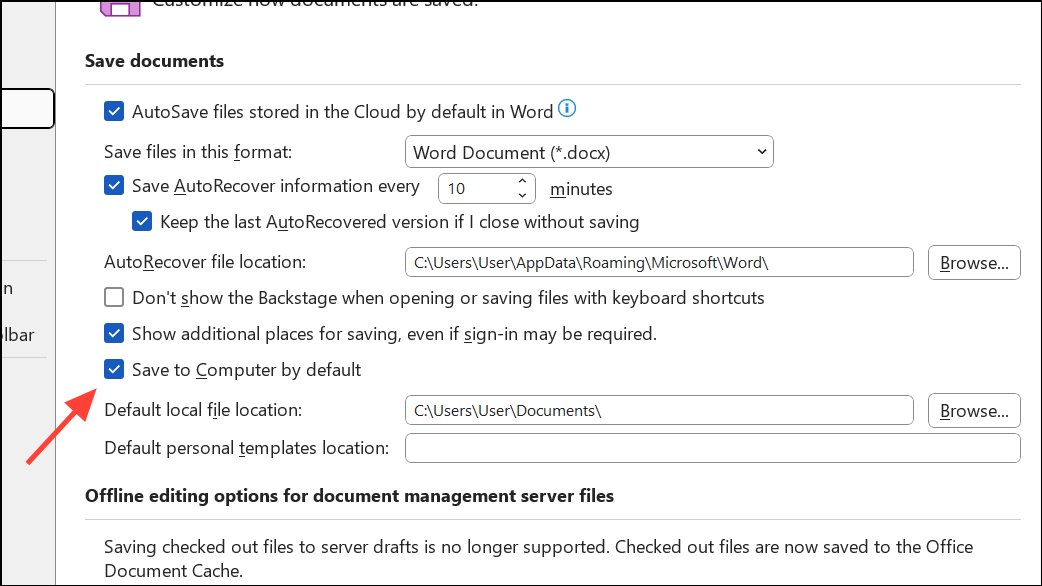
Task: Uncheck Save AutoRecover information every
Action: pos(114,185)
